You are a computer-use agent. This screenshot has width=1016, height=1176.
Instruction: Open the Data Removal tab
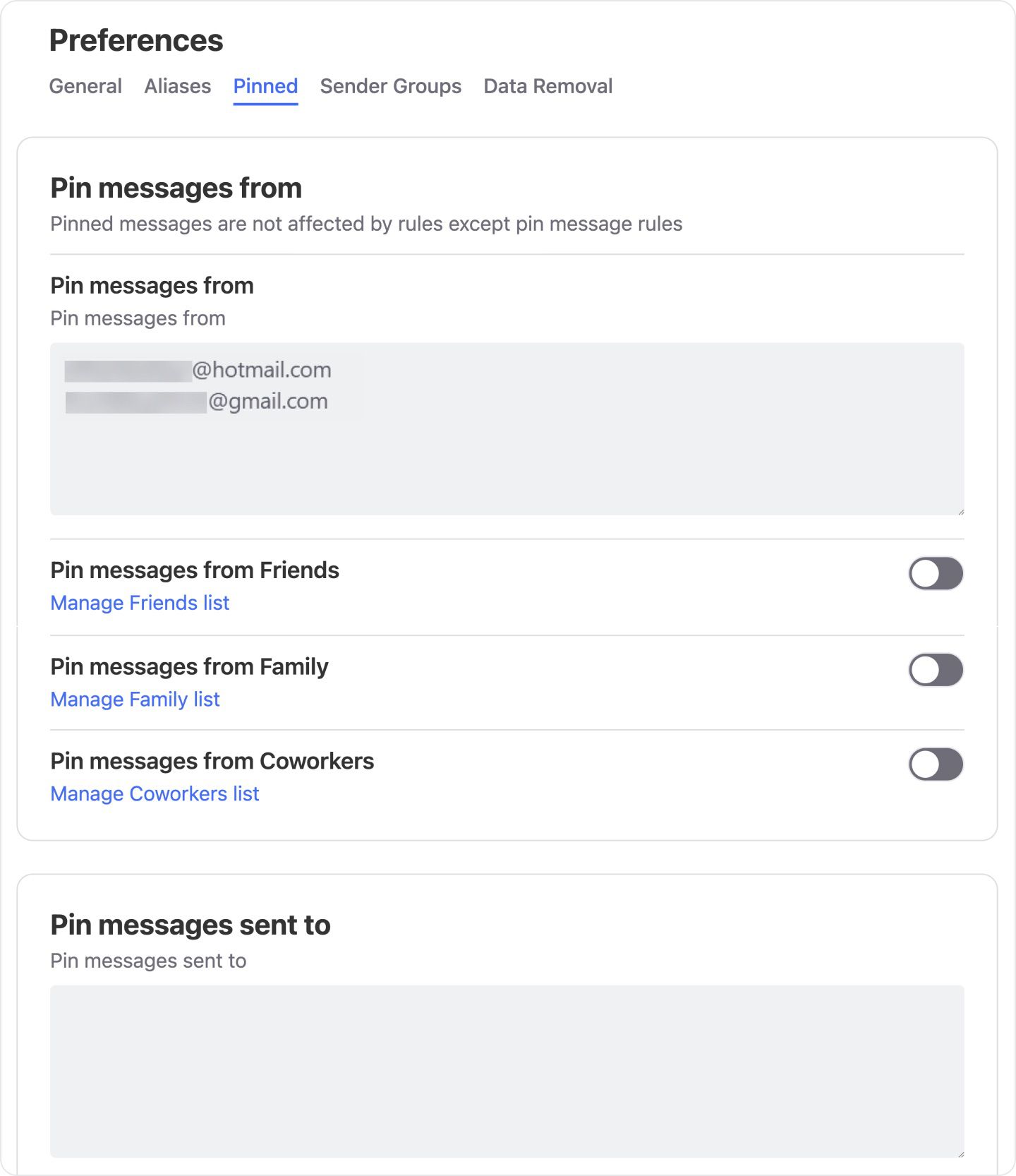click(548, 85)
